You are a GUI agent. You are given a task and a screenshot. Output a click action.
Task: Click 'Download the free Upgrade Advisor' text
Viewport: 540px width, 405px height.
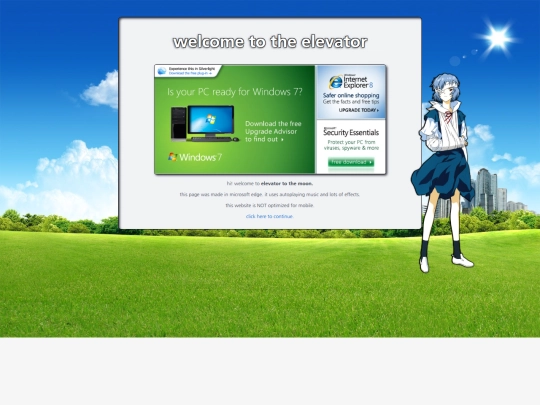pyautogui.click(x=273, y=131)
